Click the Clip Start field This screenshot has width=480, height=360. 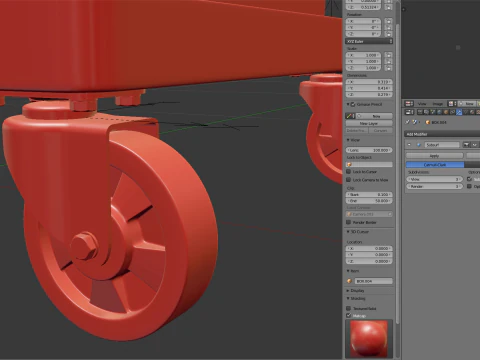click(x=369, y=194)
